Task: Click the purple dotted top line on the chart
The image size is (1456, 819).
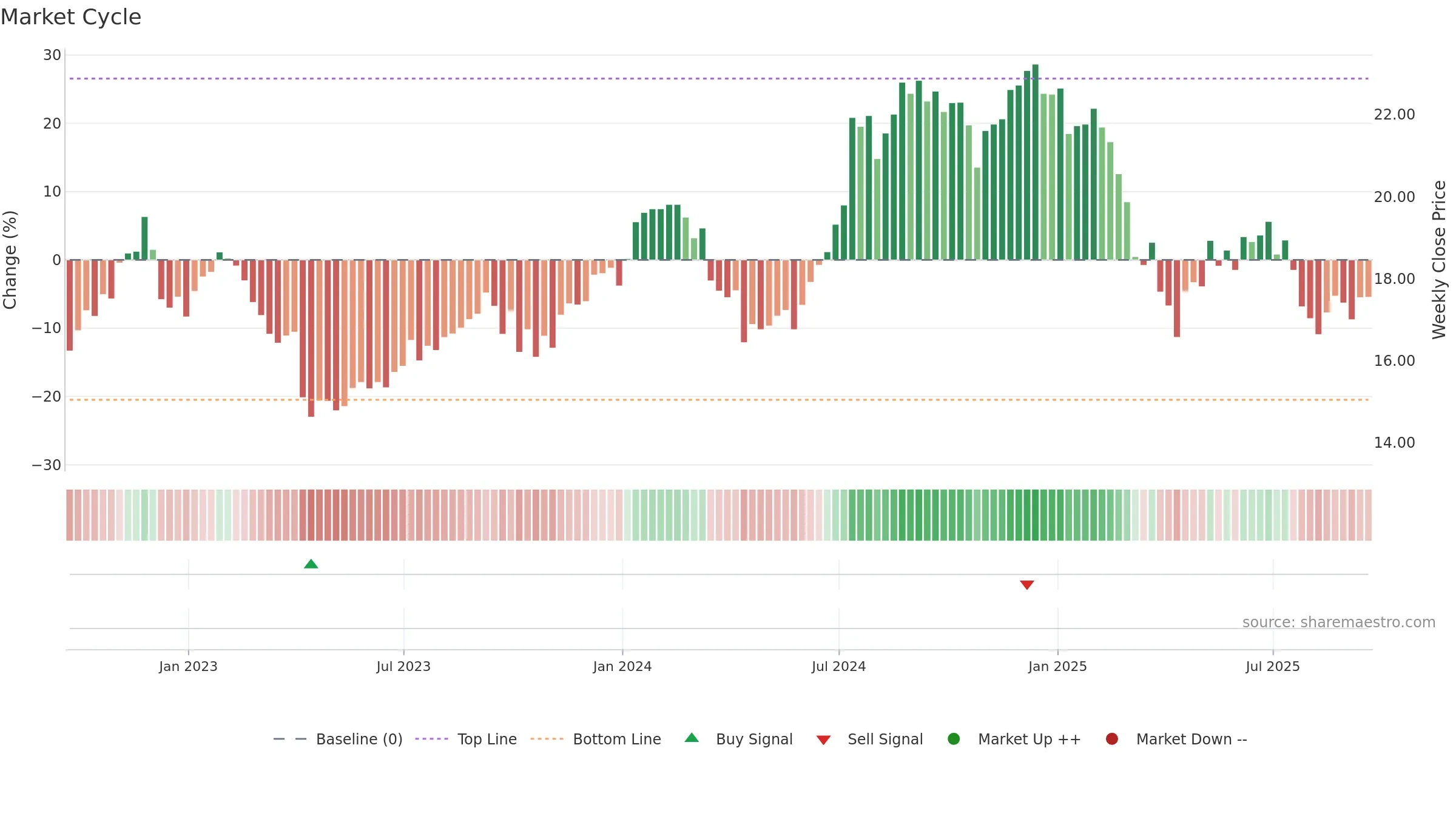Action: (x=719, y=78)
